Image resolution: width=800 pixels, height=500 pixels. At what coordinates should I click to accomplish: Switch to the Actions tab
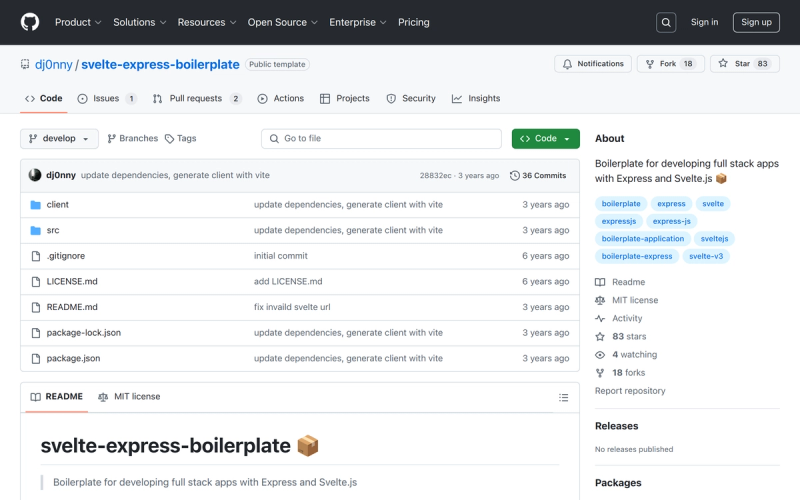(x=281, y=98)
